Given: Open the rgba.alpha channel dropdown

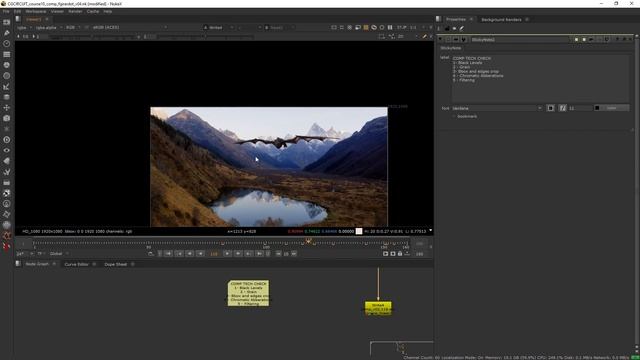Looking at the screenshot, I should click(49, 27).
